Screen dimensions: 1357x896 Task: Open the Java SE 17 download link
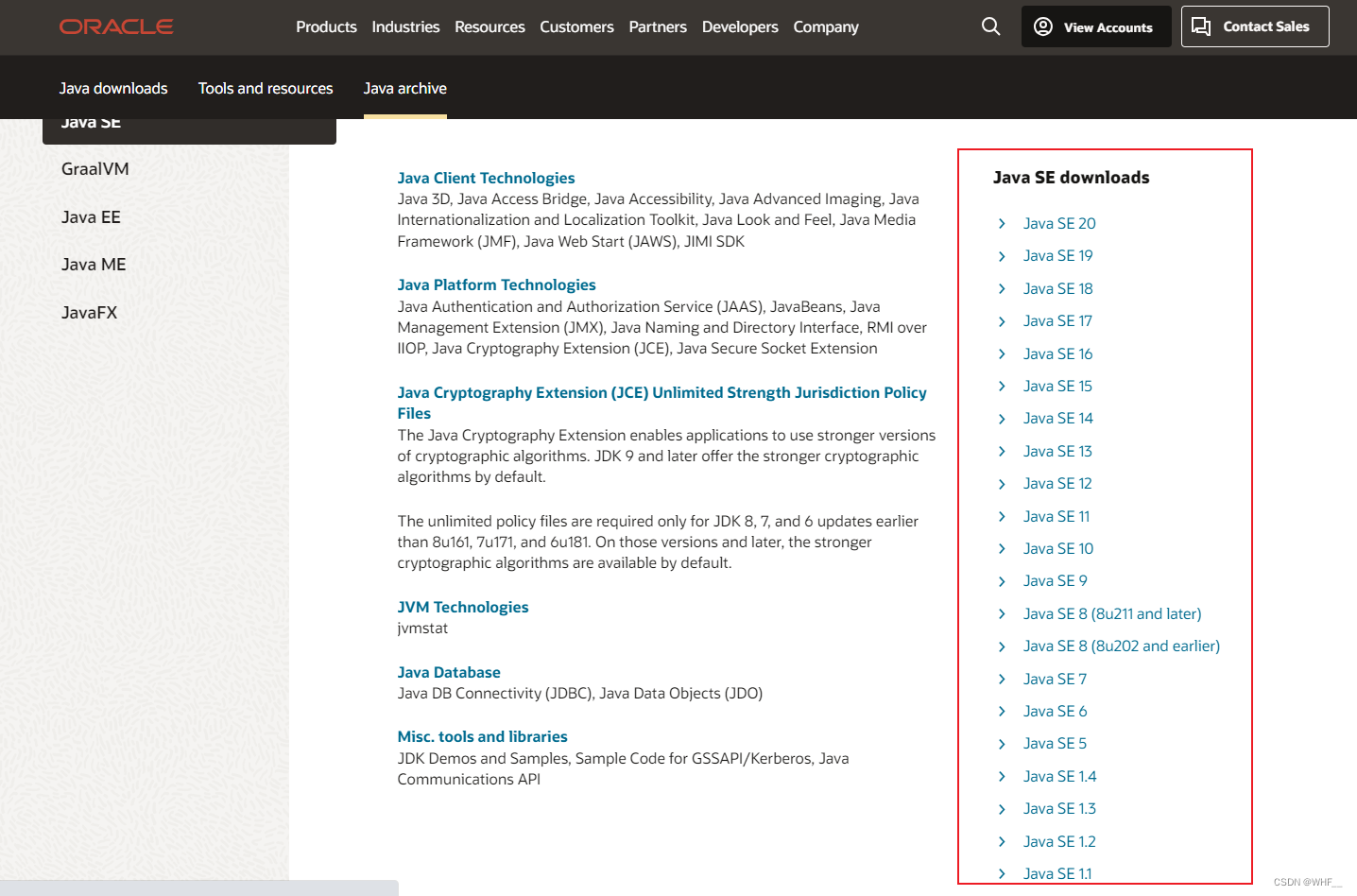coord(1057,320)
